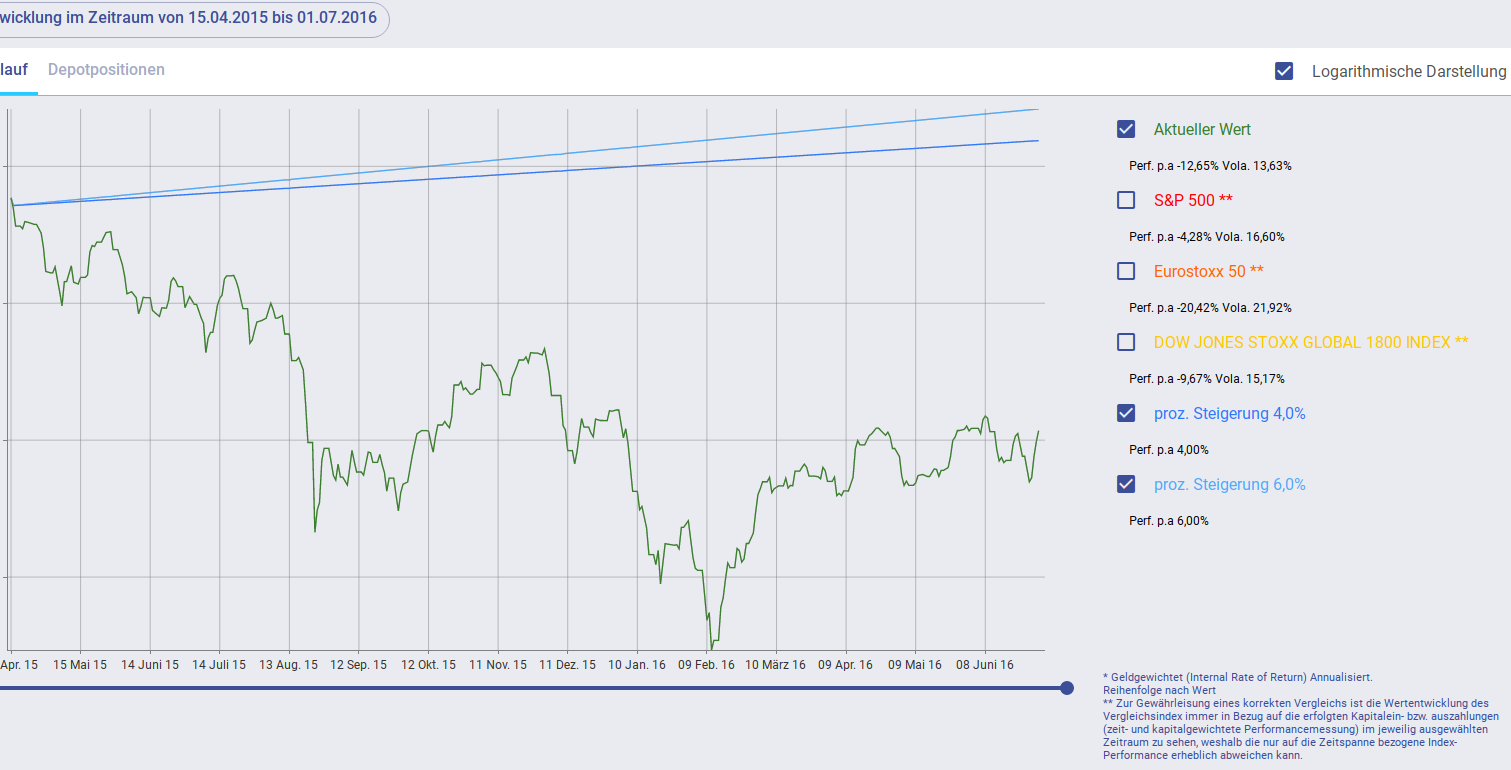Image resolution: width=1511 pixels, height=770 pixels.
Task: Click the 09 Feb. 16 axis date
Action: click(706, 665)
